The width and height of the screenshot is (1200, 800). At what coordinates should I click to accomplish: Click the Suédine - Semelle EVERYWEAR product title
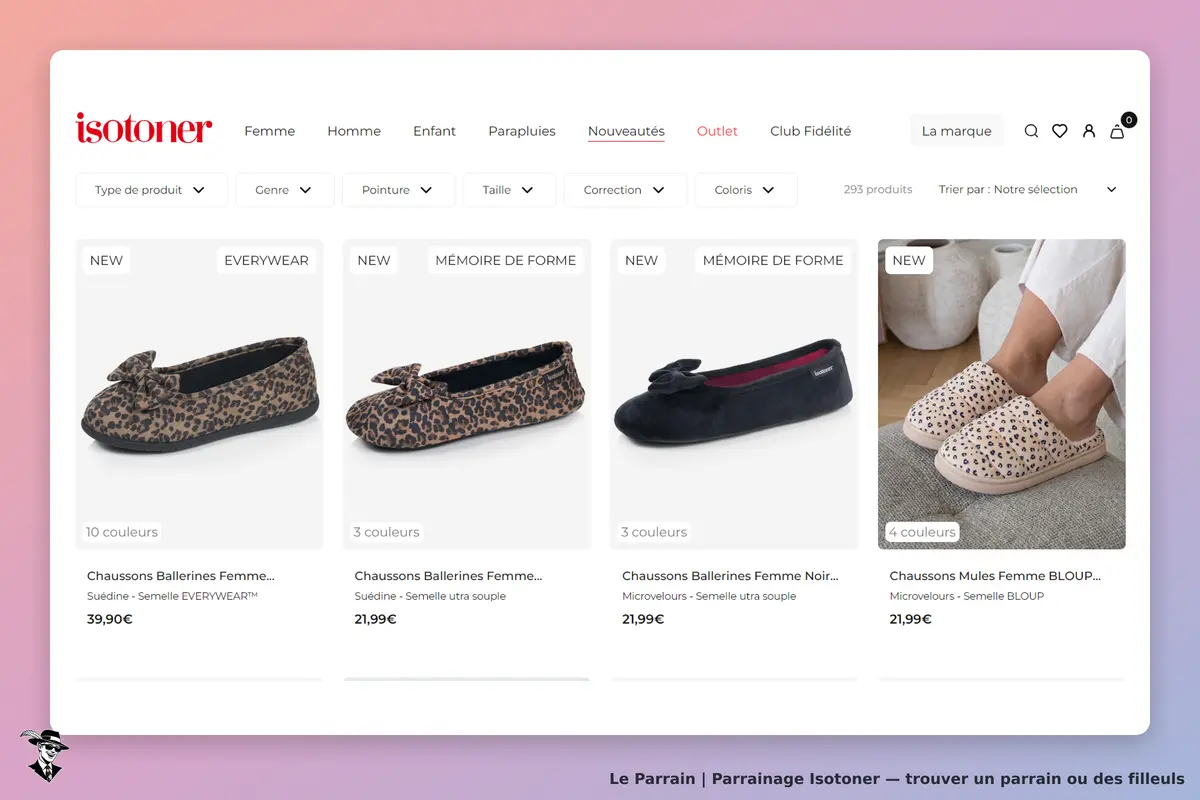click(172, 596)
